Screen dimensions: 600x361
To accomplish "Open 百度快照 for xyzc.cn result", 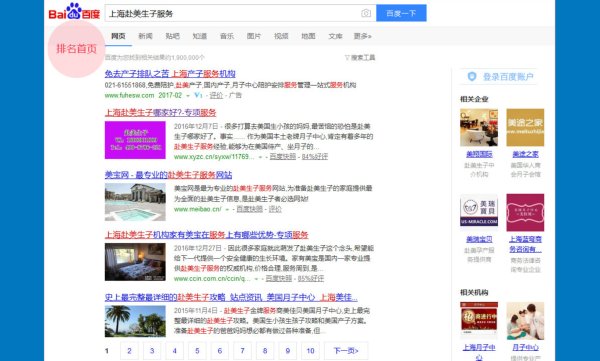I will [x=283, y=157].
